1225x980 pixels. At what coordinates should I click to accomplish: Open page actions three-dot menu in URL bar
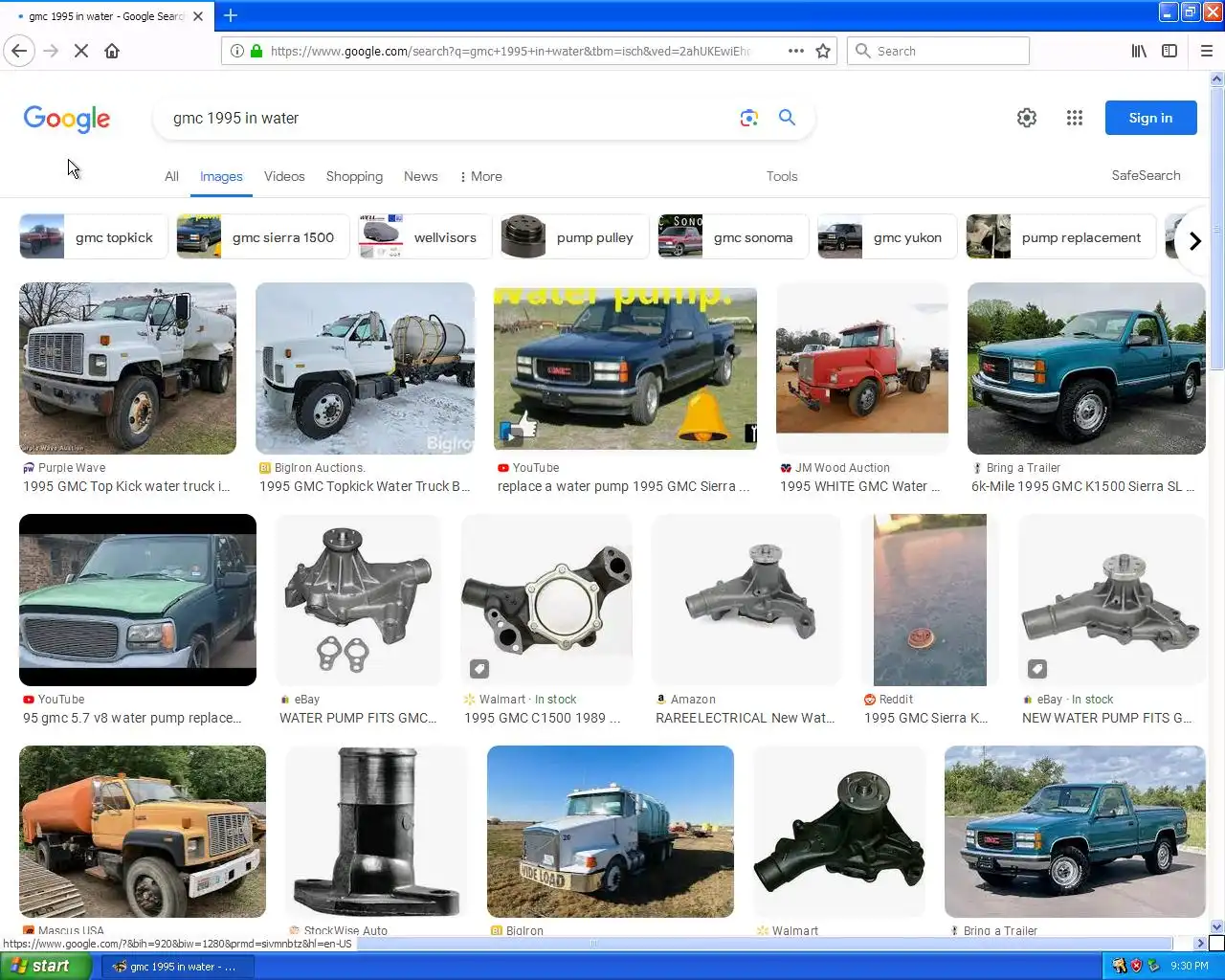(796, 51)
